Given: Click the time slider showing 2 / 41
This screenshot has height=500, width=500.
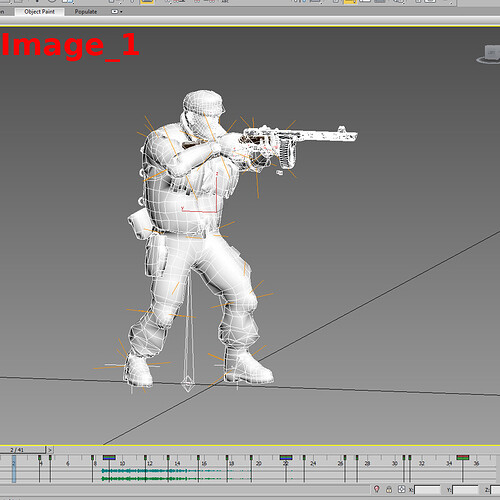Looking at the screenshot, I should click(x=22, y=450).
